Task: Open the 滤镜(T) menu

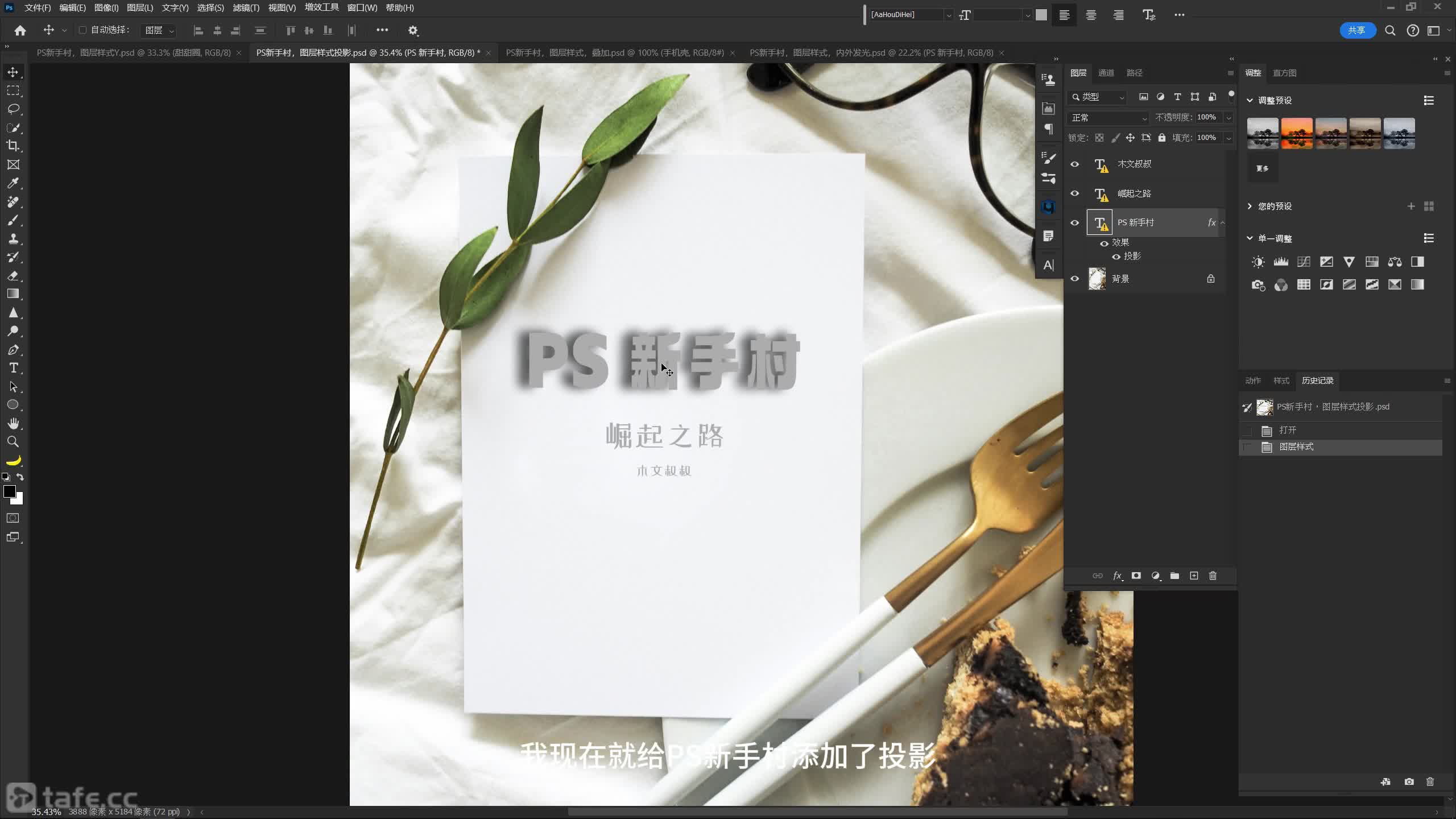Action: 246,8
